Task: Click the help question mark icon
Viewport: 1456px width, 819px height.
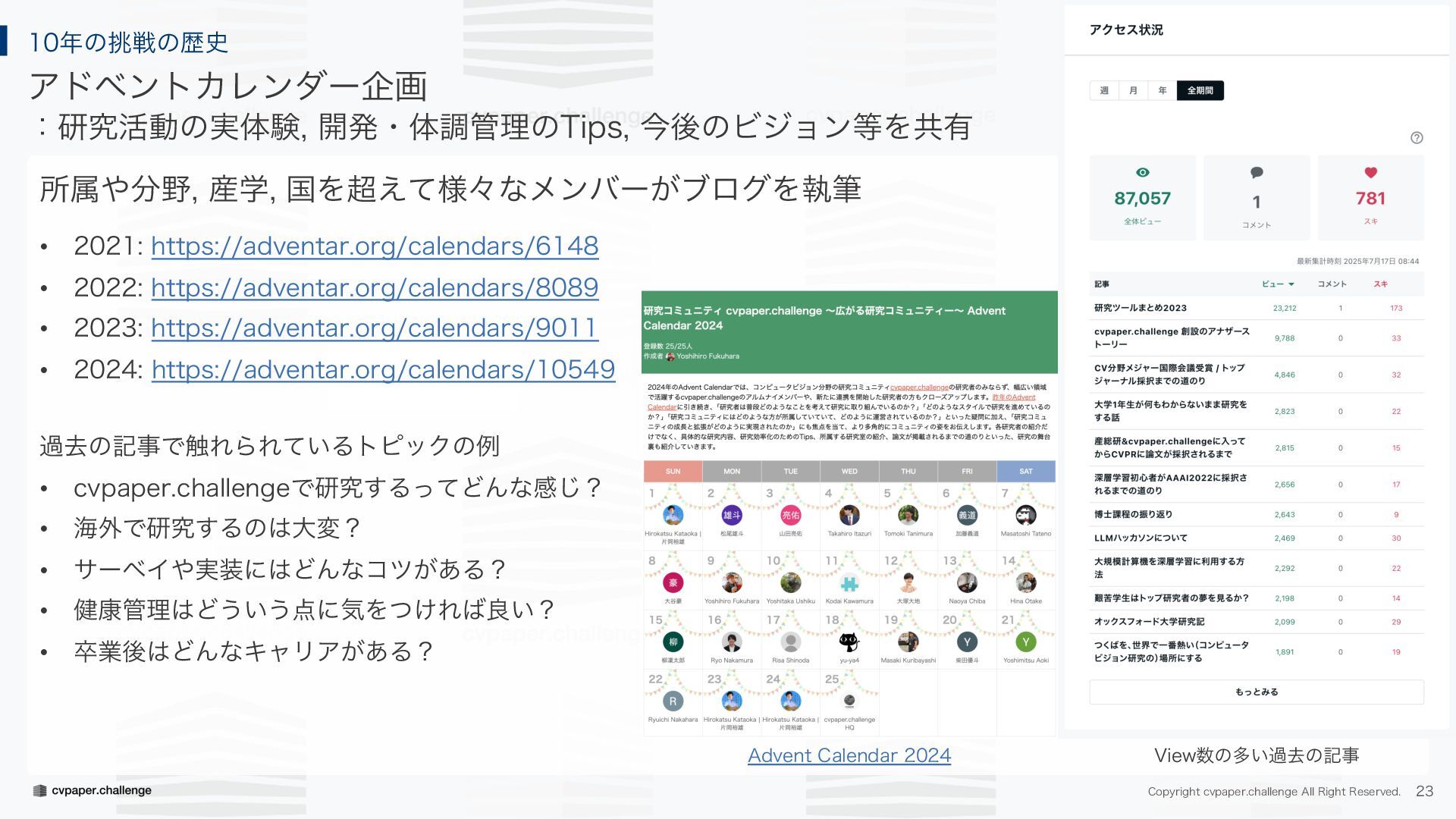Action: coord(1417,137)
